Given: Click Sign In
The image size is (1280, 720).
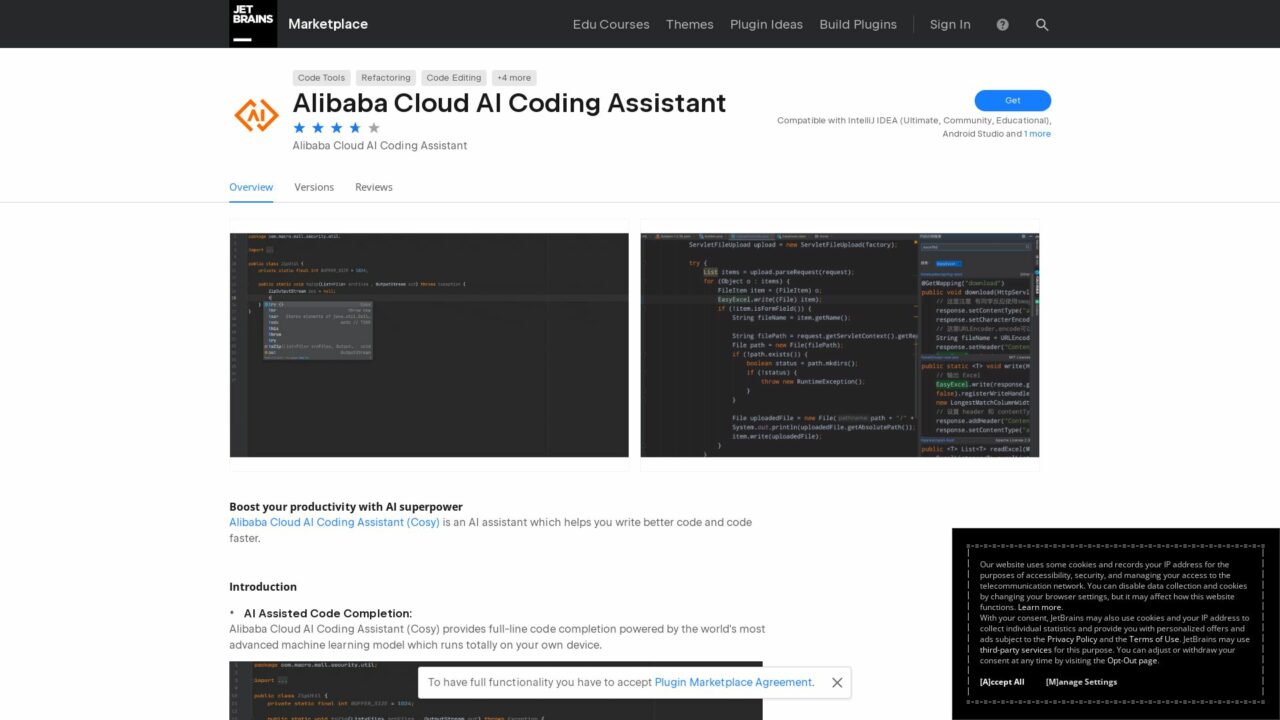Looking at the screenshot, I should tap(949, 24).
